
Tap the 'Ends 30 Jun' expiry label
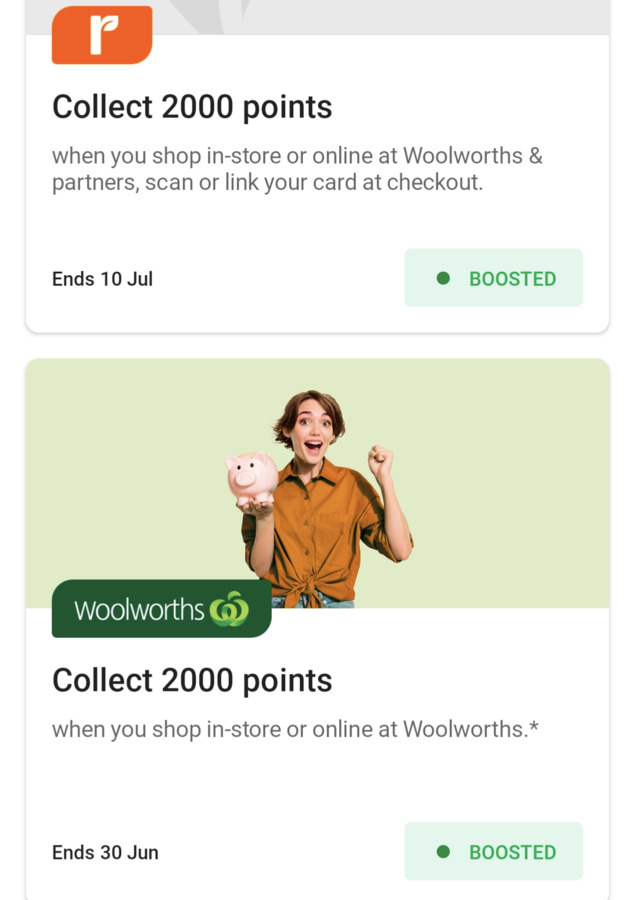(x=106, y=852)
